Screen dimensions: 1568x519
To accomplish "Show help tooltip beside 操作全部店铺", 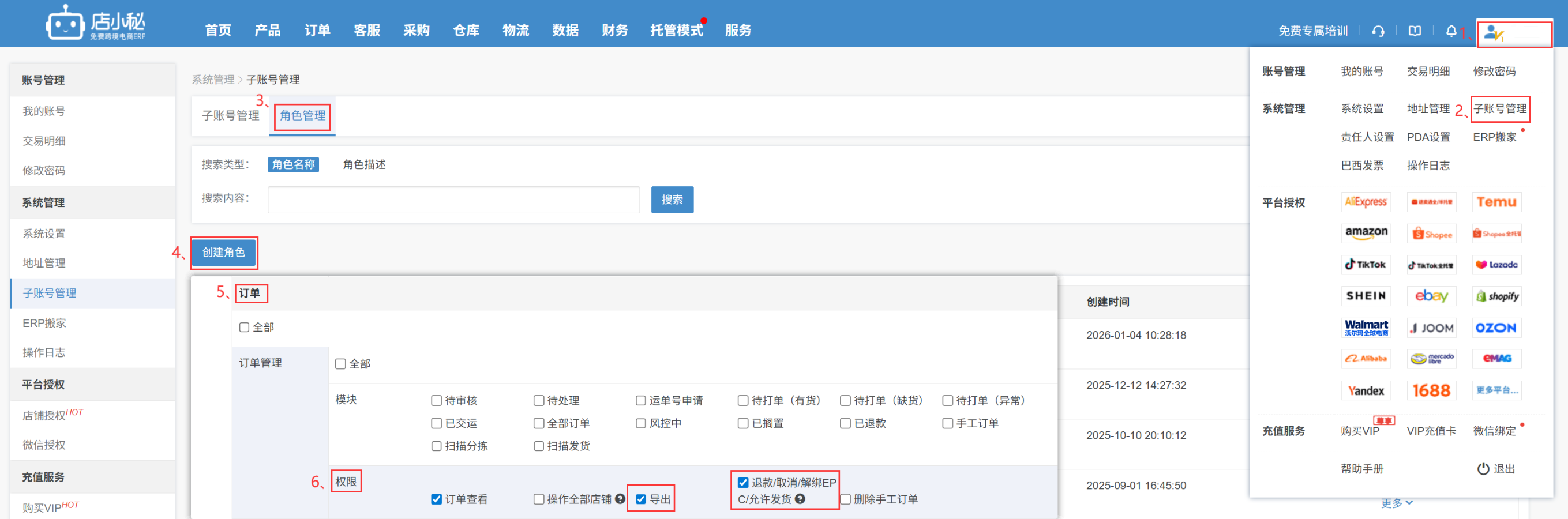I will click(x=620, y=499).
